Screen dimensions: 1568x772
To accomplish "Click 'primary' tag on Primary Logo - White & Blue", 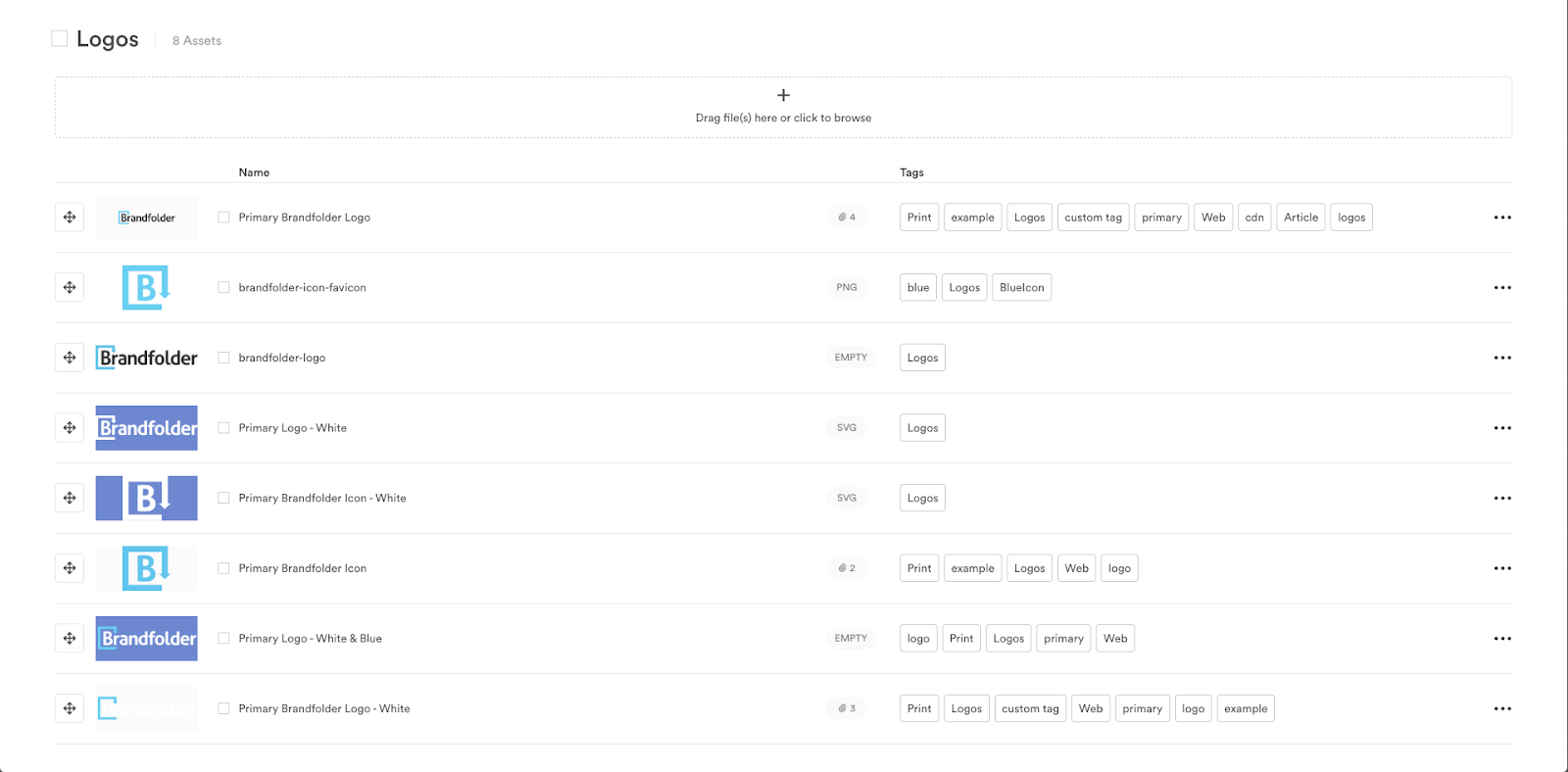I will [1063, 639].
